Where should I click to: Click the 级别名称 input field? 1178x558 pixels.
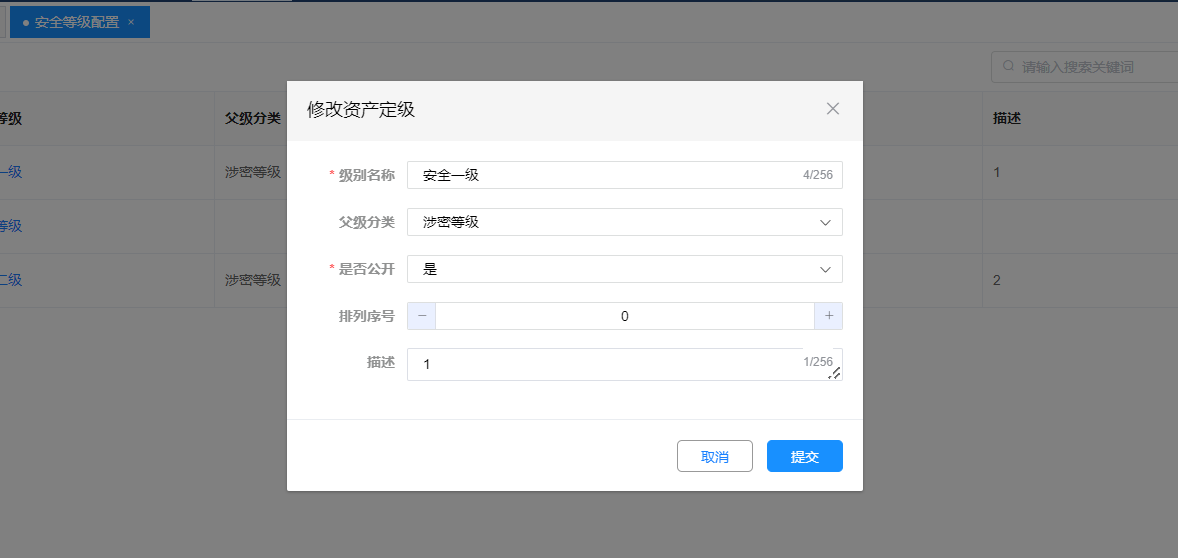click(x=624, y=175)
